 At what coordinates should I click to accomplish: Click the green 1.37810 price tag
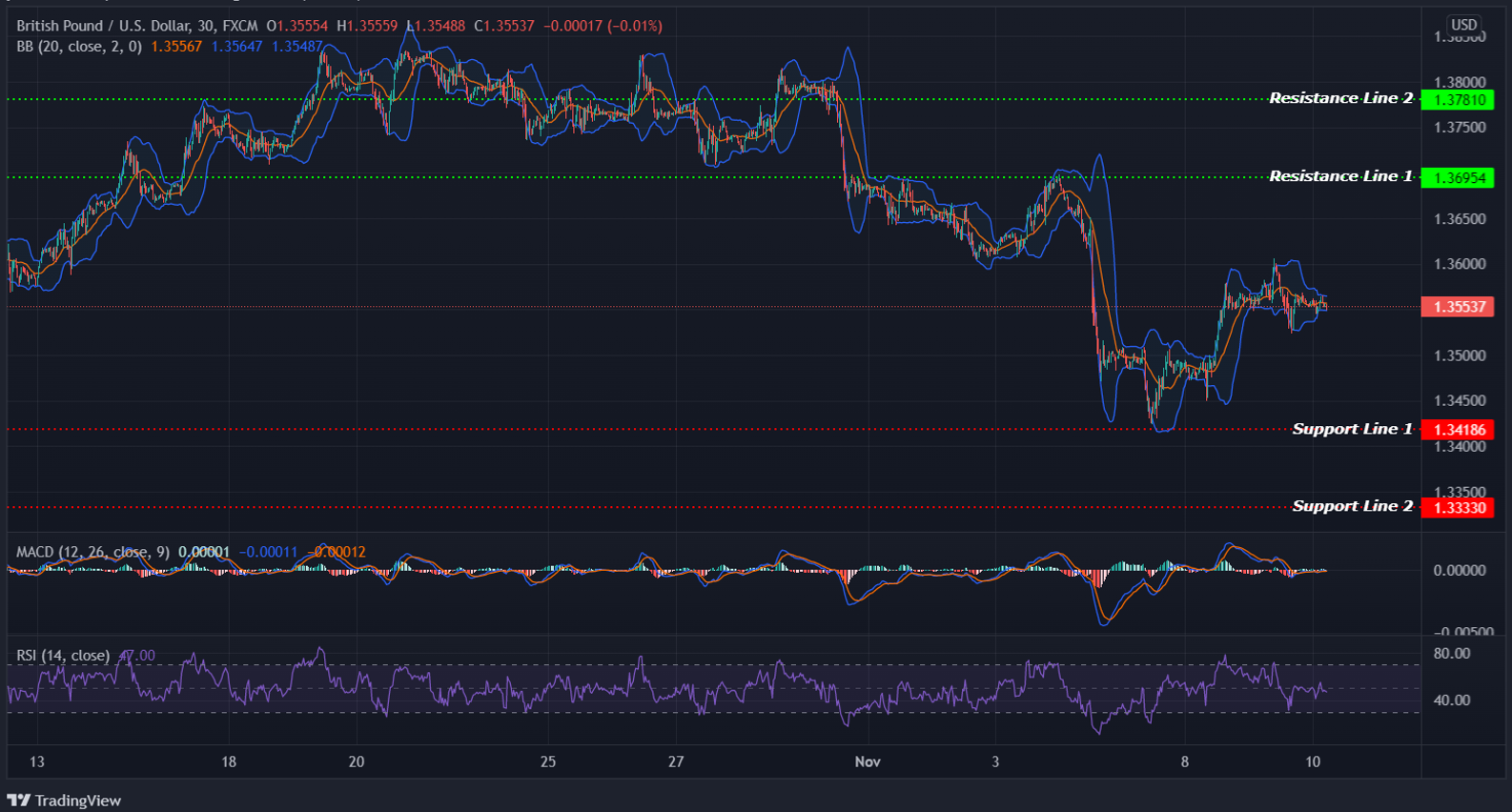coord(1457,99)
